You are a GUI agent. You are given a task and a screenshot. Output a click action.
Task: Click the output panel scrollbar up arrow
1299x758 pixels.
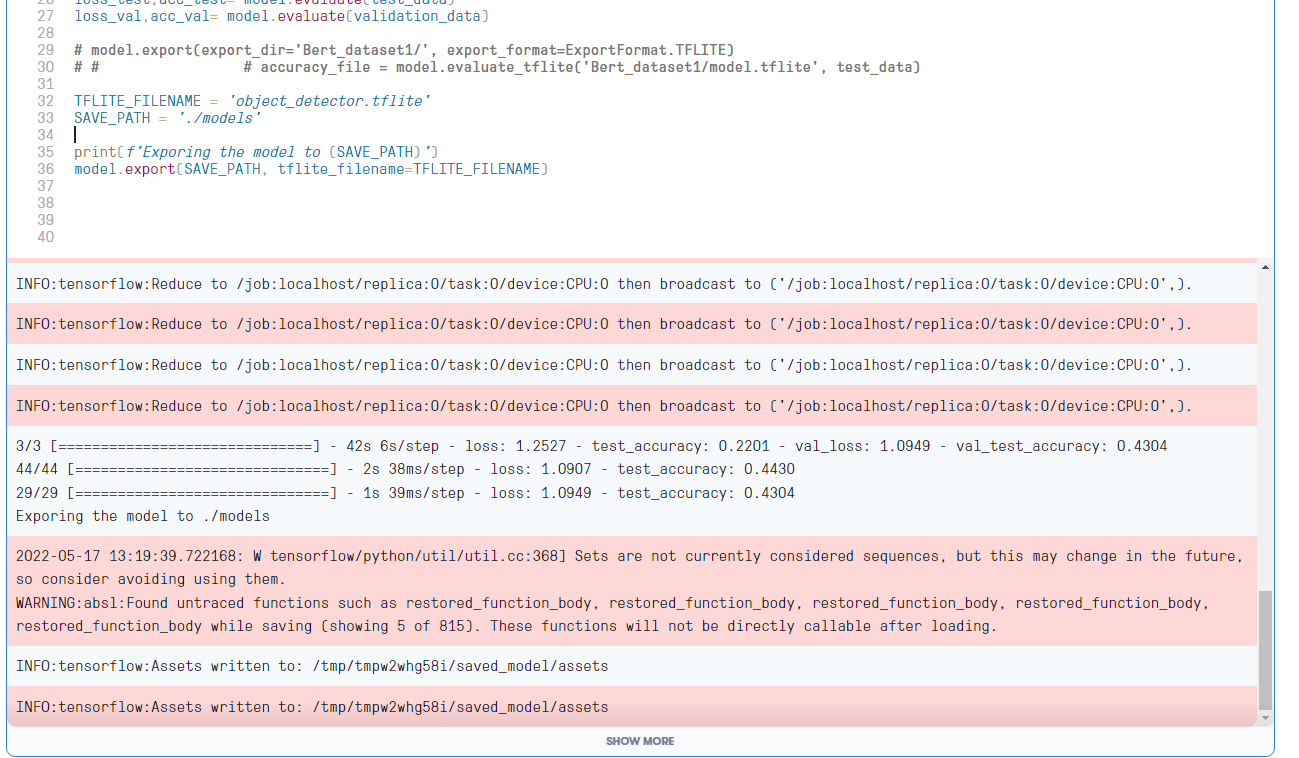(x=1265, y=268)
